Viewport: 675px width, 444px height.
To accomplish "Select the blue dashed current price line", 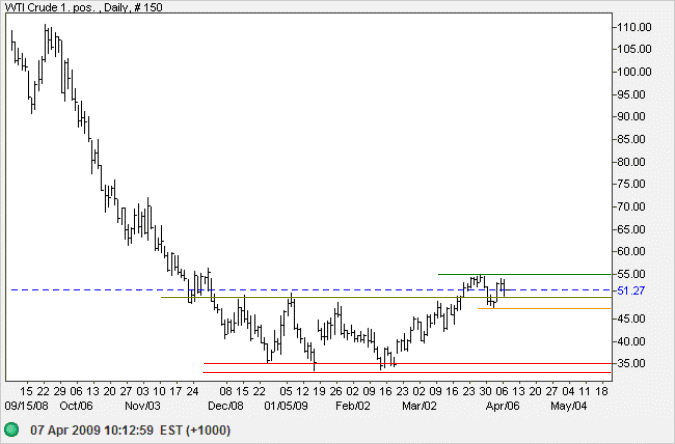I will click(x=311, y=290).
